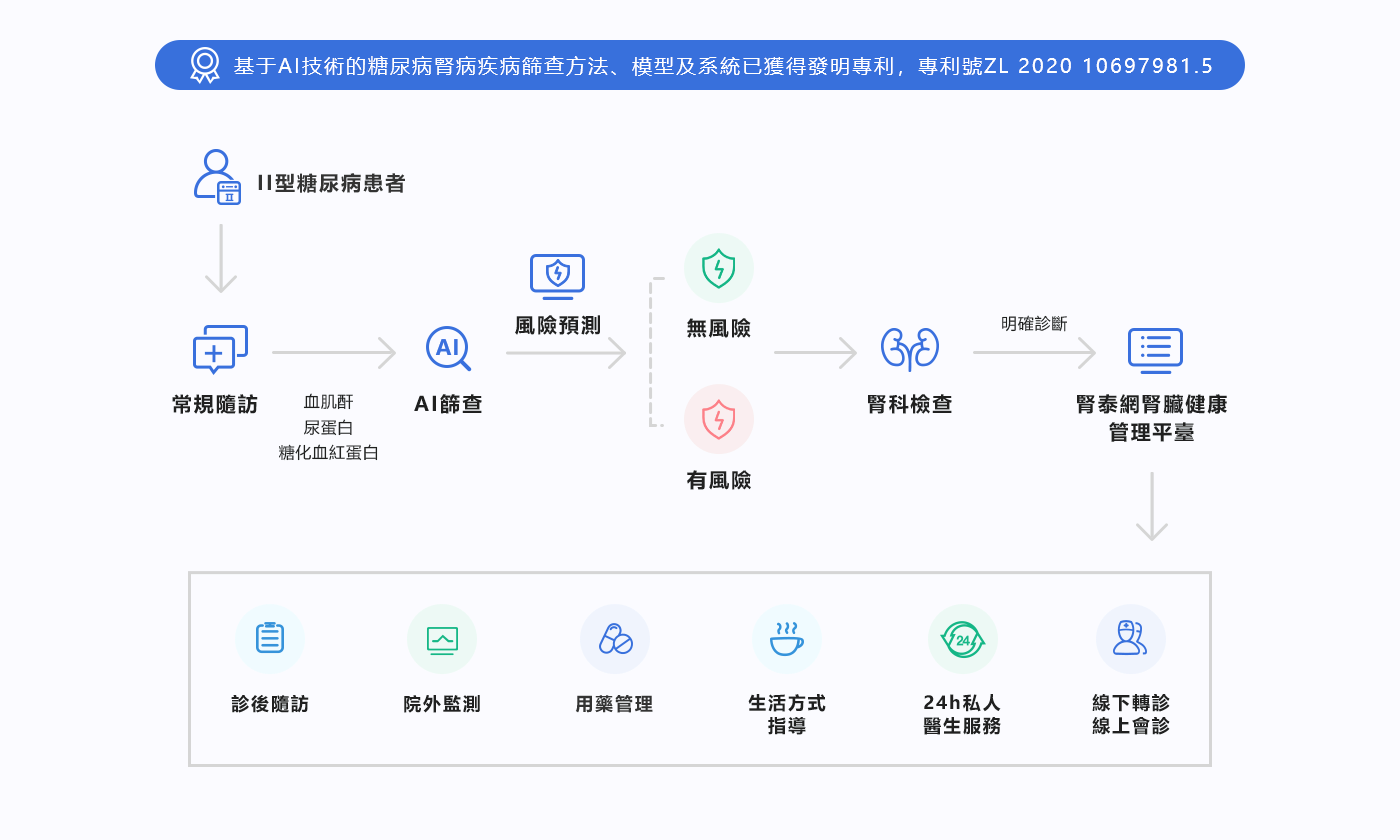Click the 腎科檢查 kidney icon
The image size is (1400, 840).
[909, 349]
